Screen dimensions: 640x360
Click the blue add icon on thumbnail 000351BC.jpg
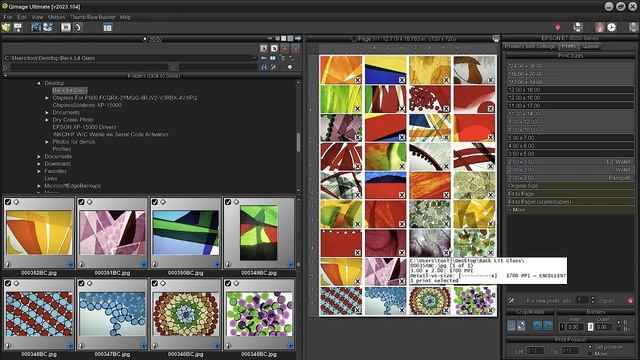[143, 264]
